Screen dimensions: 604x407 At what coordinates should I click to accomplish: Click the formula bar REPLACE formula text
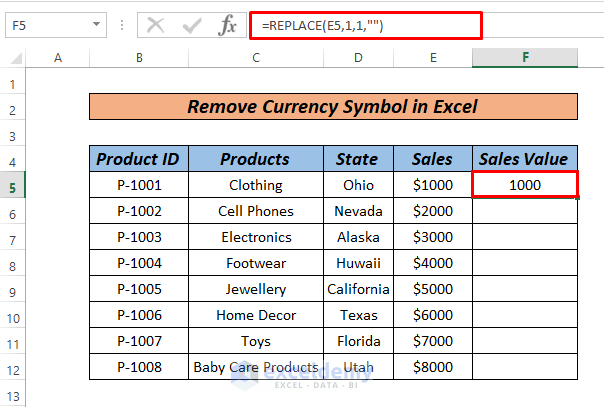320,24
